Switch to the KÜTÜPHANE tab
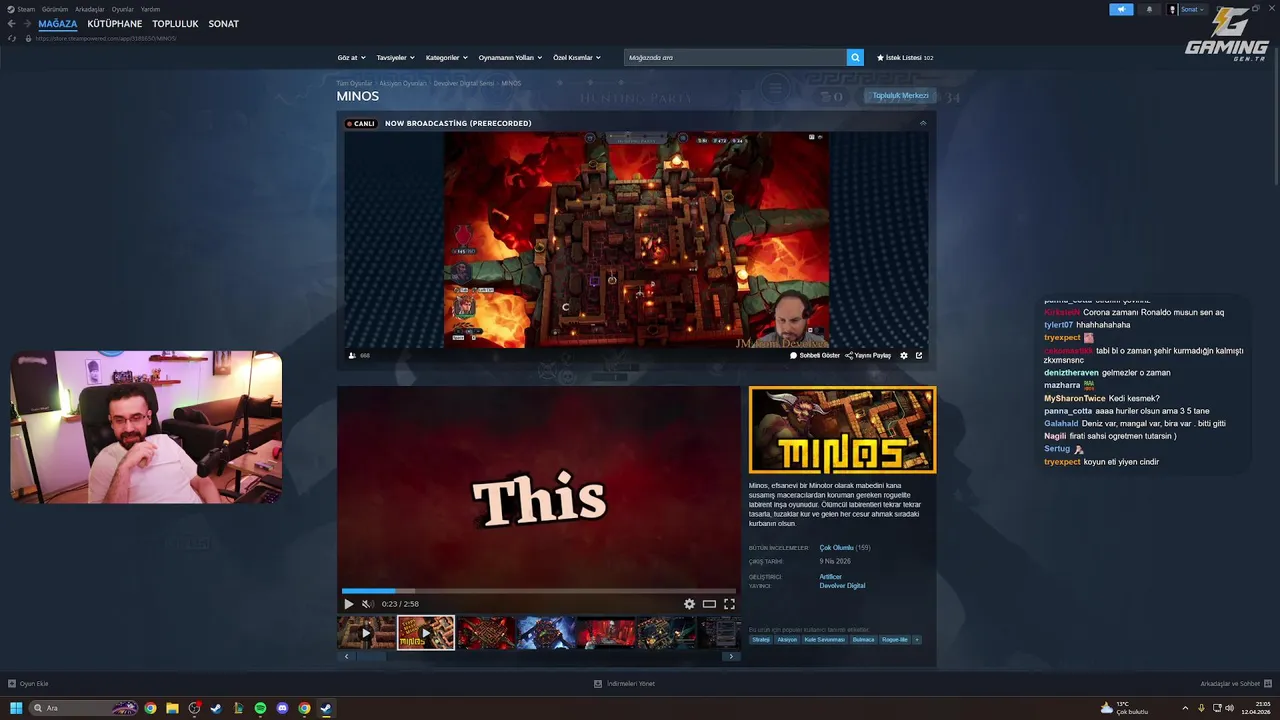 coord(115,24)
